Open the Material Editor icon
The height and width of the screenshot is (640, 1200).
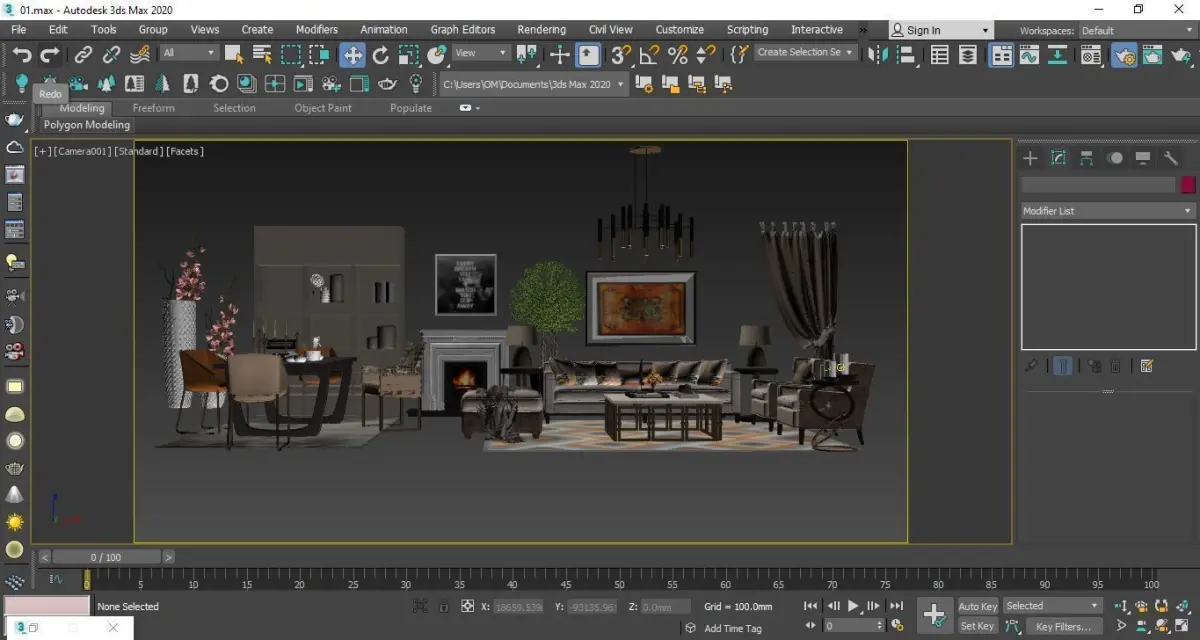(1091, 55)
